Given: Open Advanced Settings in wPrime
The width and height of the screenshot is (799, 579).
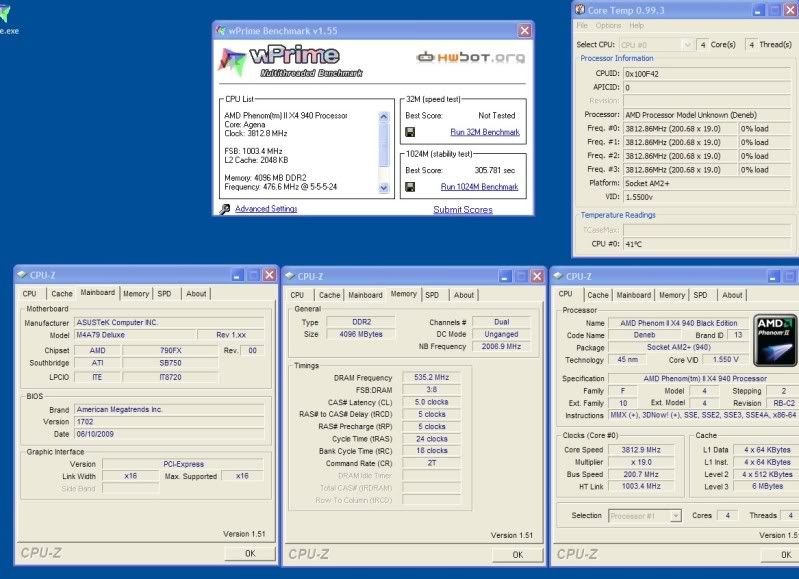Looking at the screenshot, I should click(266, 209).
